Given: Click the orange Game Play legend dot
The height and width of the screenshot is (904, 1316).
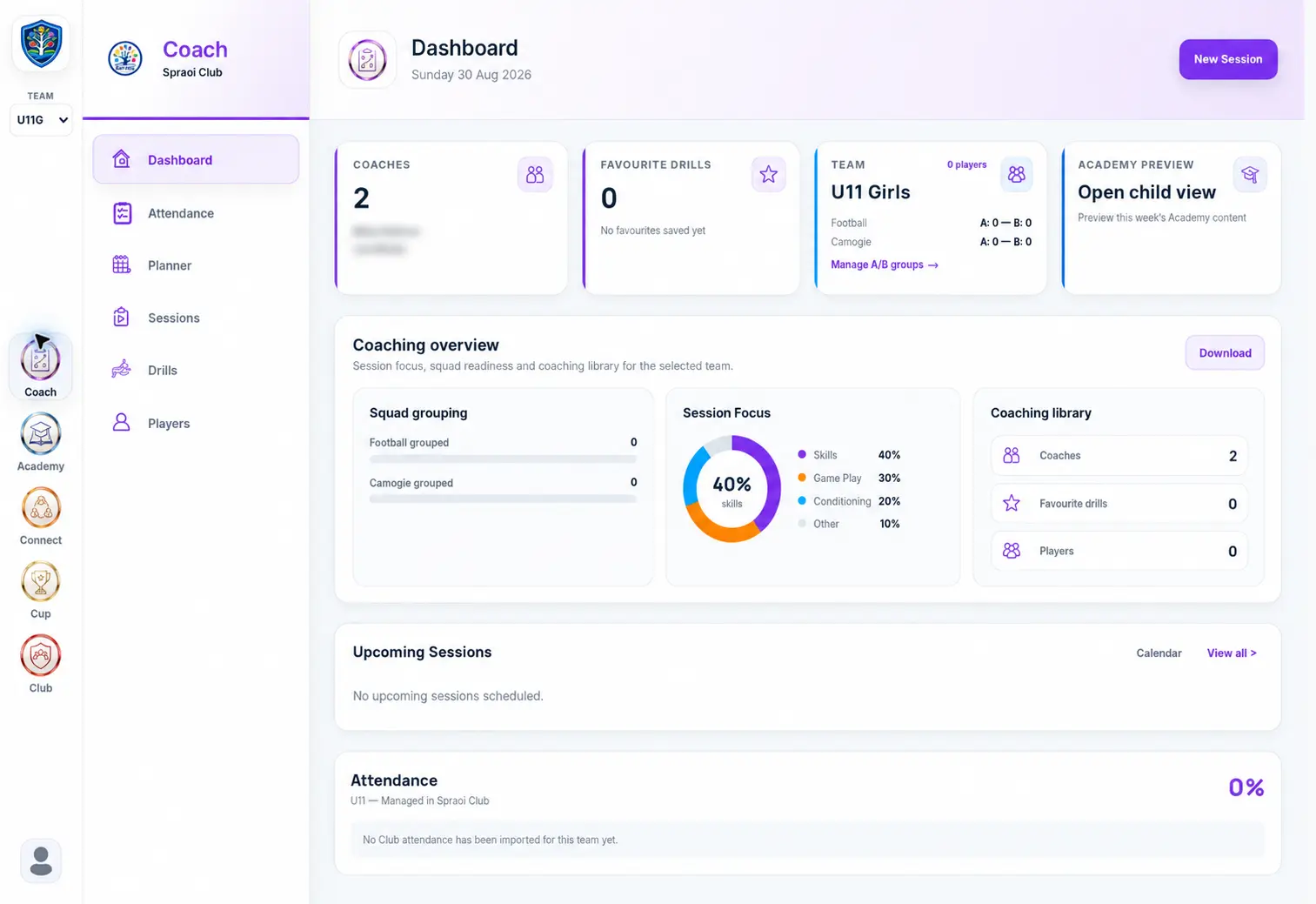Looking at the screenshot, I should coord(802,478).
